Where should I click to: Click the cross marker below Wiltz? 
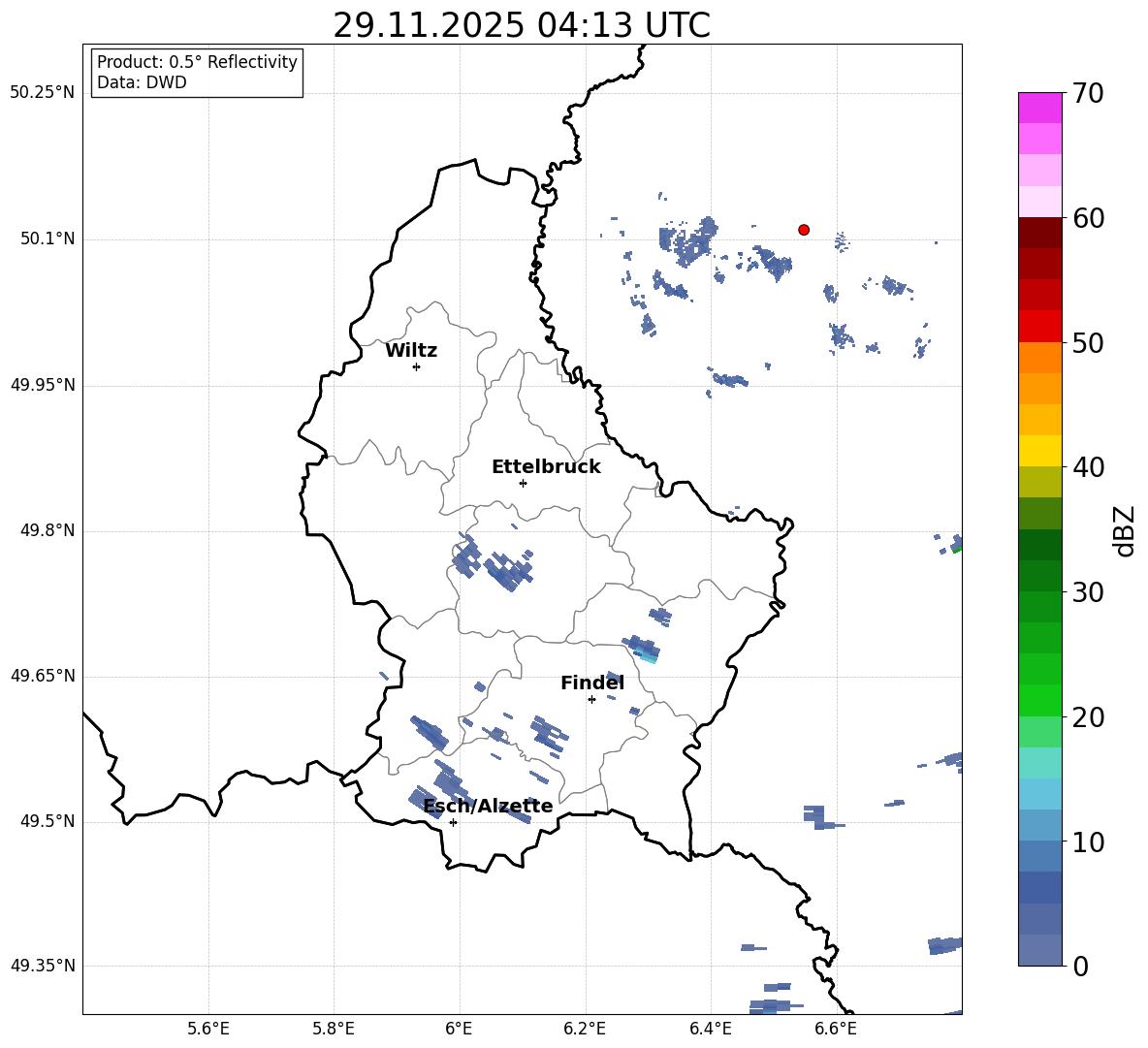[417, 367]
